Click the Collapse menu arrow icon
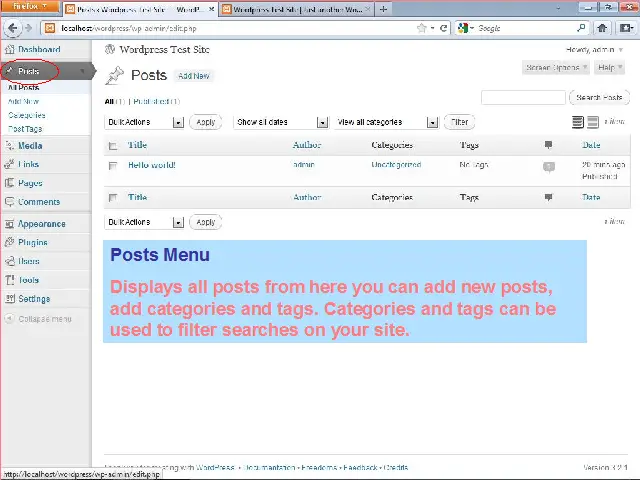This screenshot has height=480, width=640. point(9,319)
